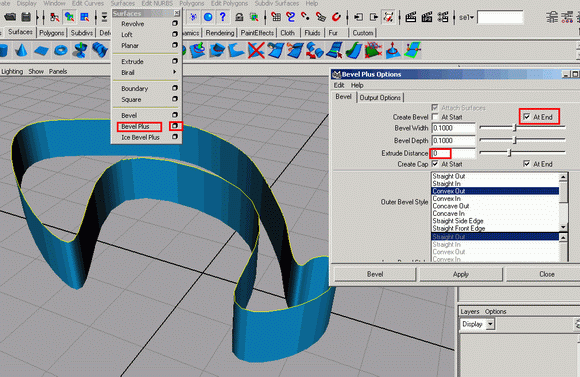
Task: Click the blue question mark help icon
Action: pos(223,17)
